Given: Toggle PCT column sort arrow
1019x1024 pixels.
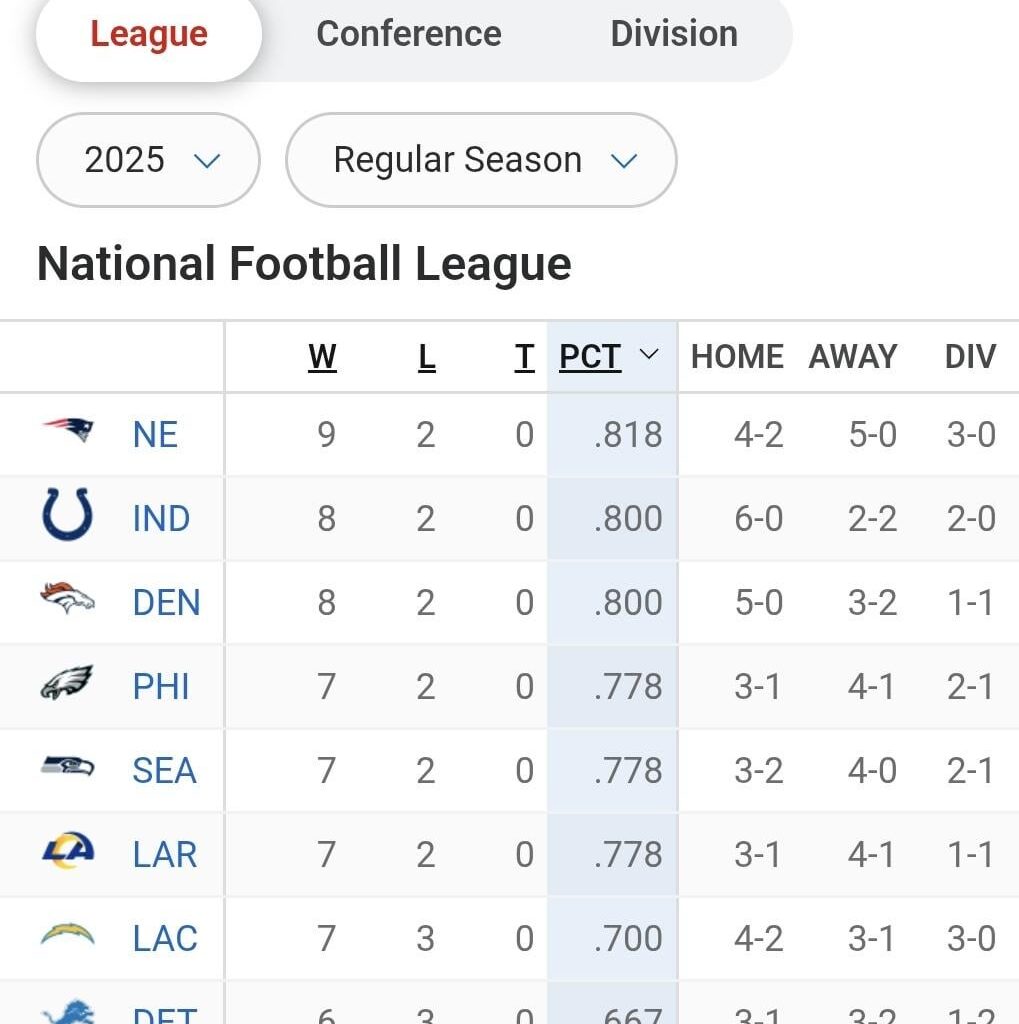Looking at the screenshot, I should [x=649, y=355].
